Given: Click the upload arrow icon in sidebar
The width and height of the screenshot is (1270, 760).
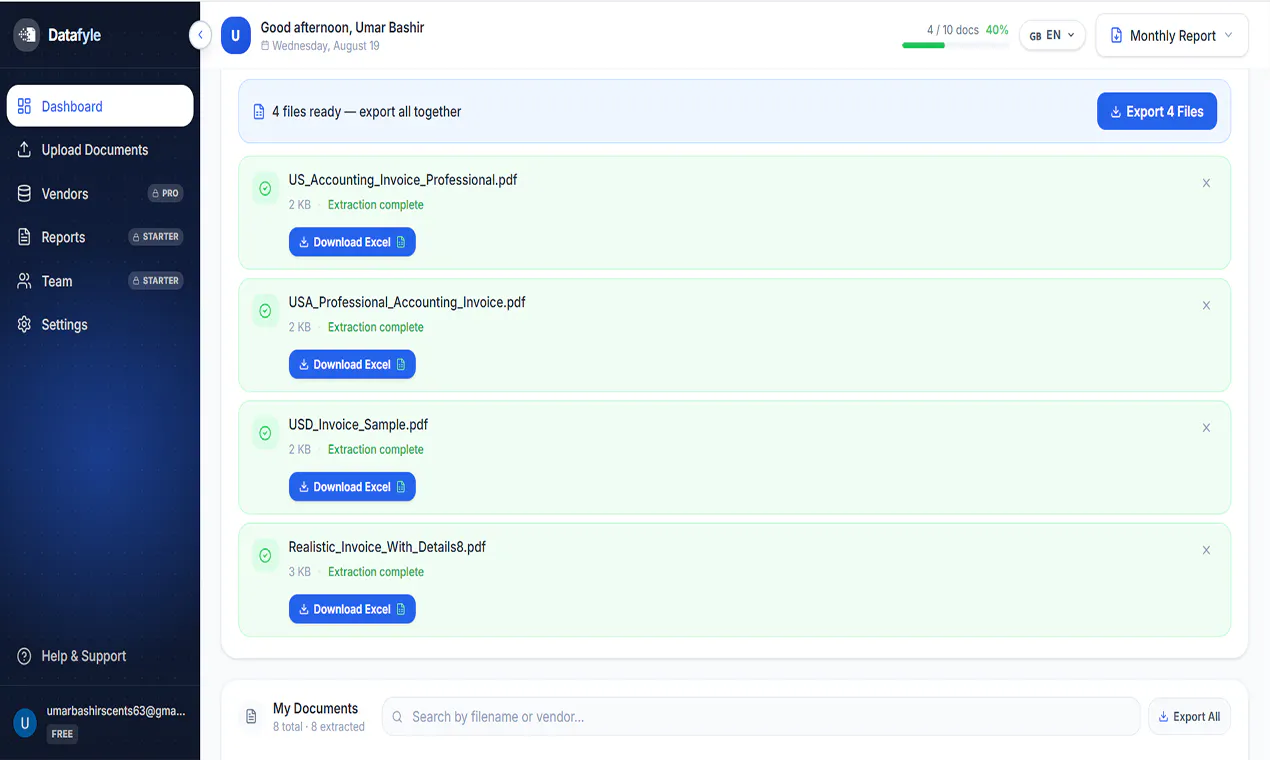Looking at the screenshot, I should pos(24,150).
